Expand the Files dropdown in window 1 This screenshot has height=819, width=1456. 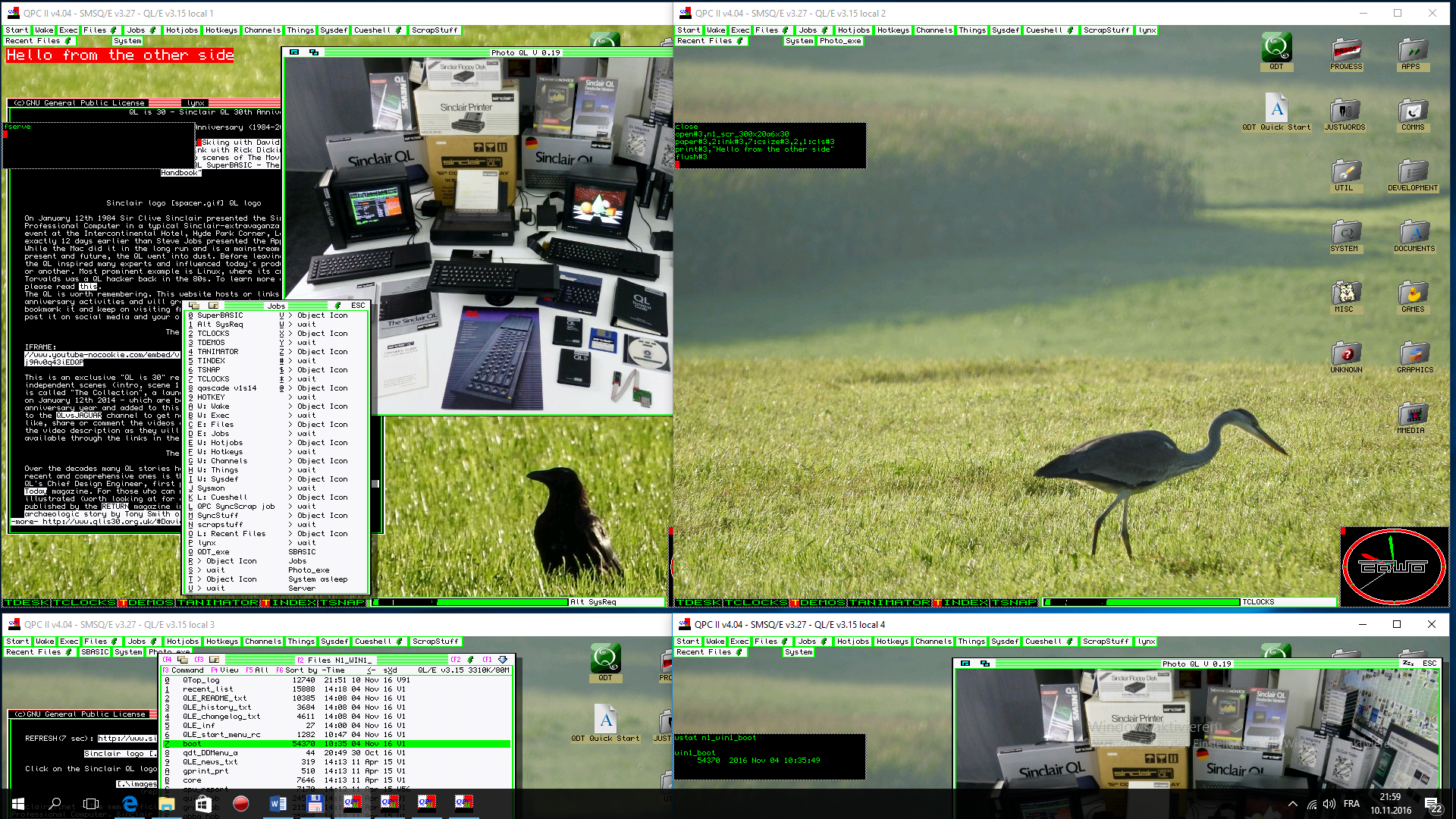(x=112, y=30)
